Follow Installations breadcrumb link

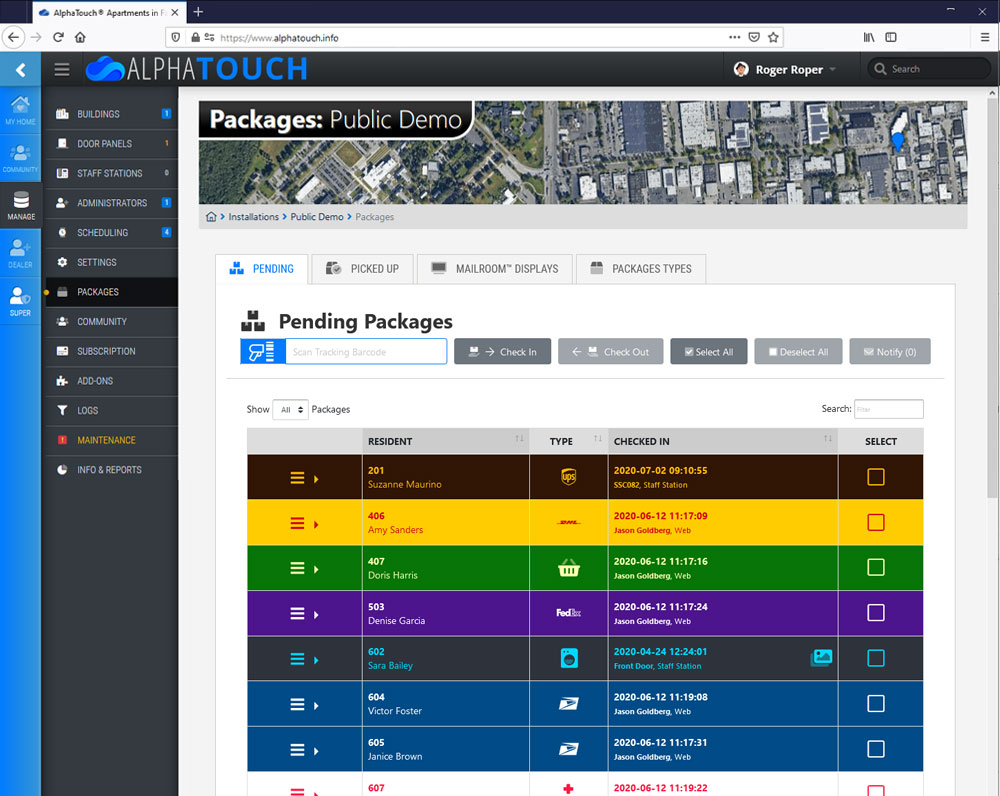pos(253,217)
